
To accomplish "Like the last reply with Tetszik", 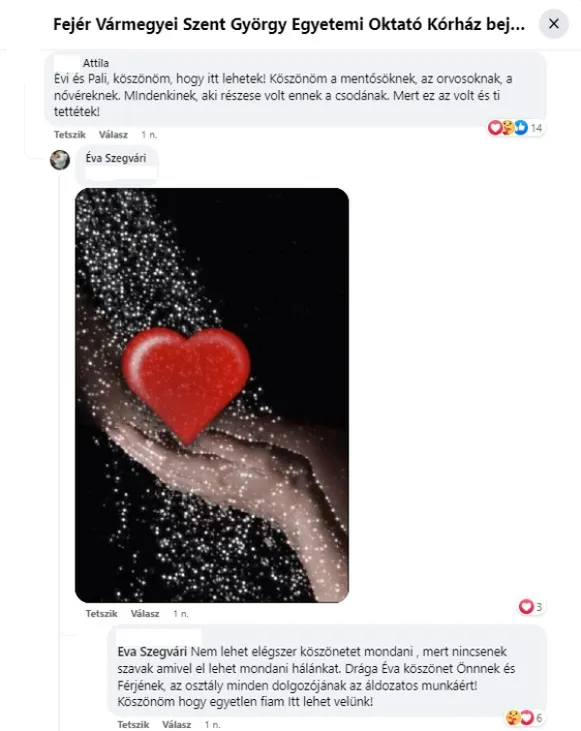I will tap(133, 724).
